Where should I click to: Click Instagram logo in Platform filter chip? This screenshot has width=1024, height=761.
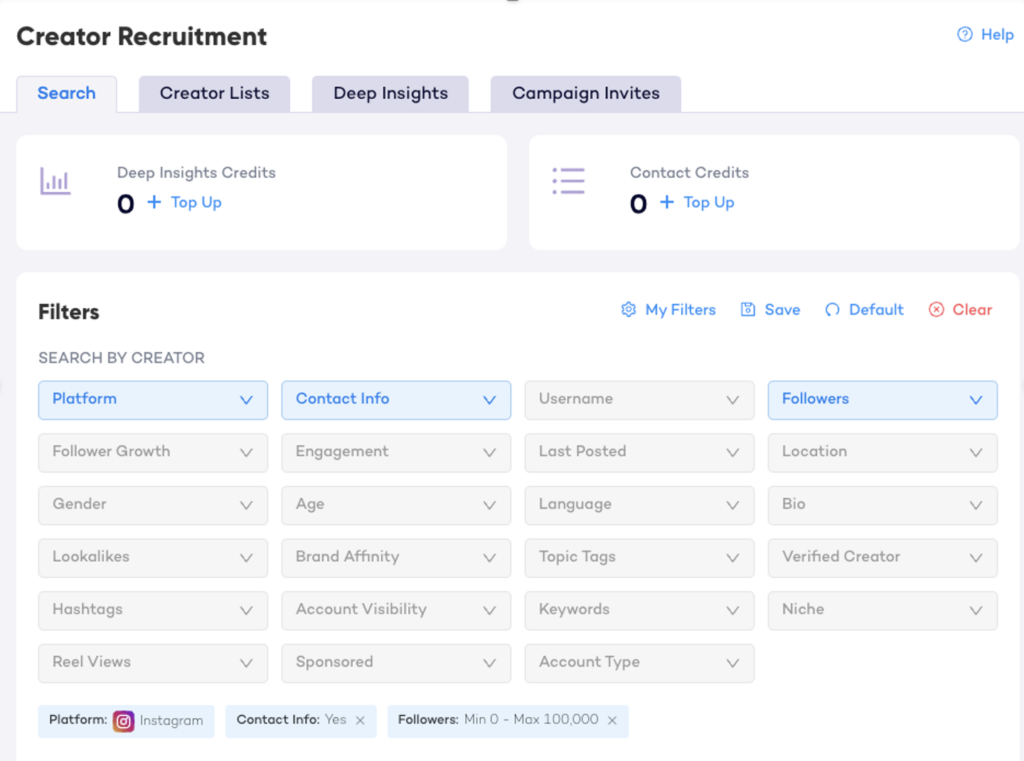point(123,721)
